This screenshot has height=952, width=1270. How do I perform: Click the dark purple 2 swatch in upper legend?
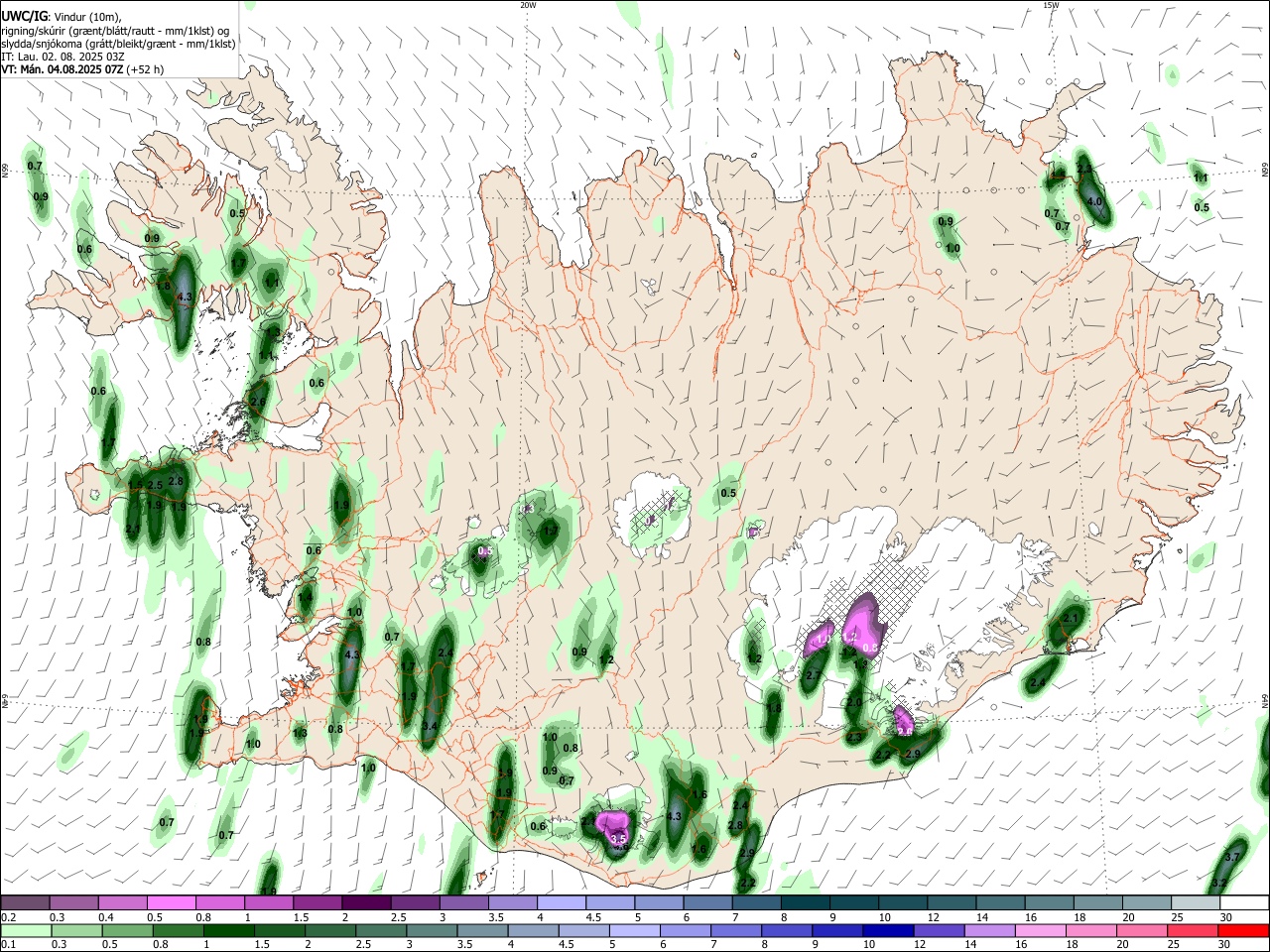(366, 903)
